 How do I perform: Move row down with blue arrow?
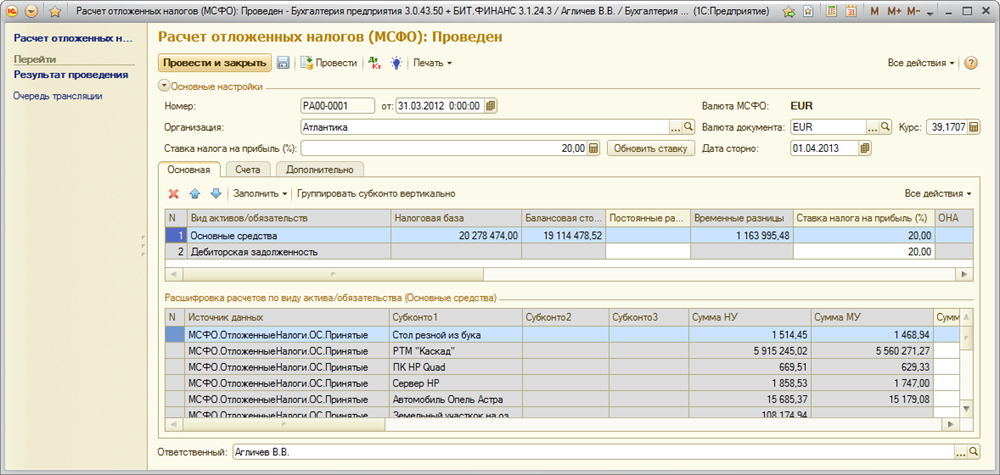coord(214,193)
